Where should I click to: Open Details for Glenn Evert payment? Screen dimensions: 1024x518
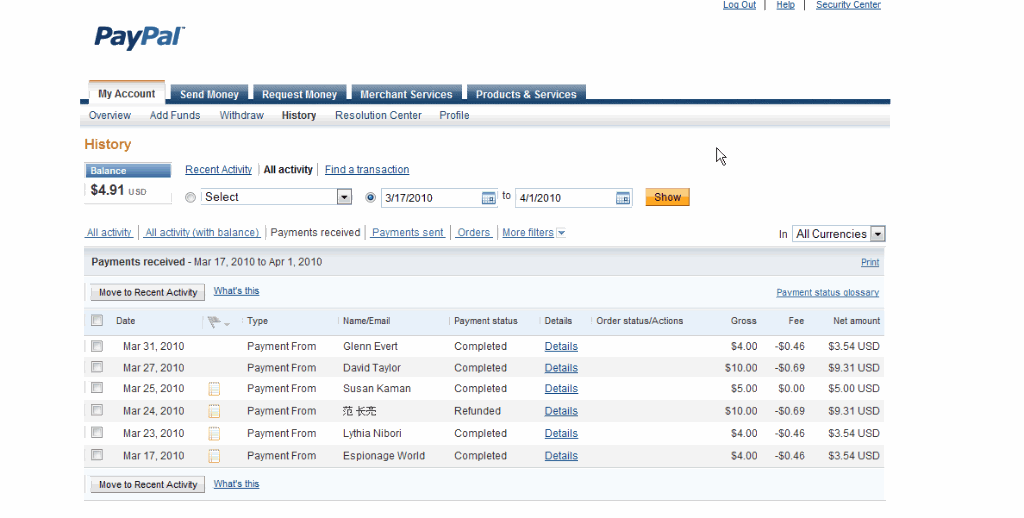(x=561, y=346)
